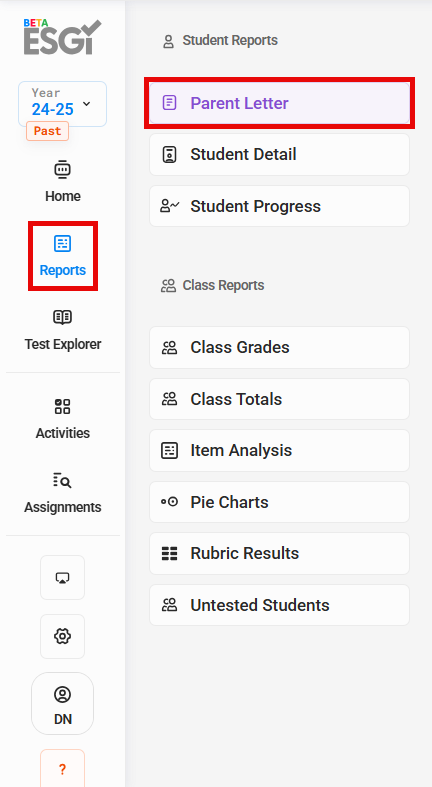
Task: Open Untested Students report
Action: point(279,605)
